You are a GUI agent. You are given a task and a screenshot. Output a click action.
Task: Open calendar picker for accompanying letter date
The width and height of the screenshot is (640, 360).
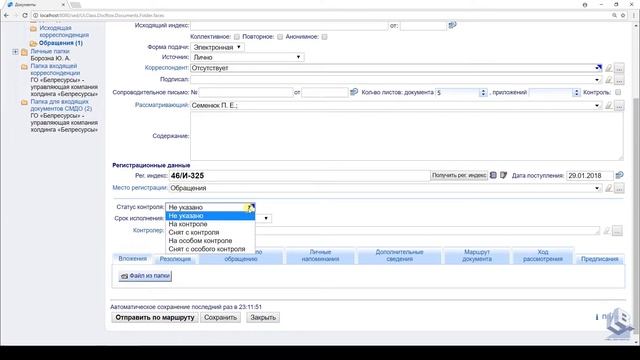coord(354,92)
